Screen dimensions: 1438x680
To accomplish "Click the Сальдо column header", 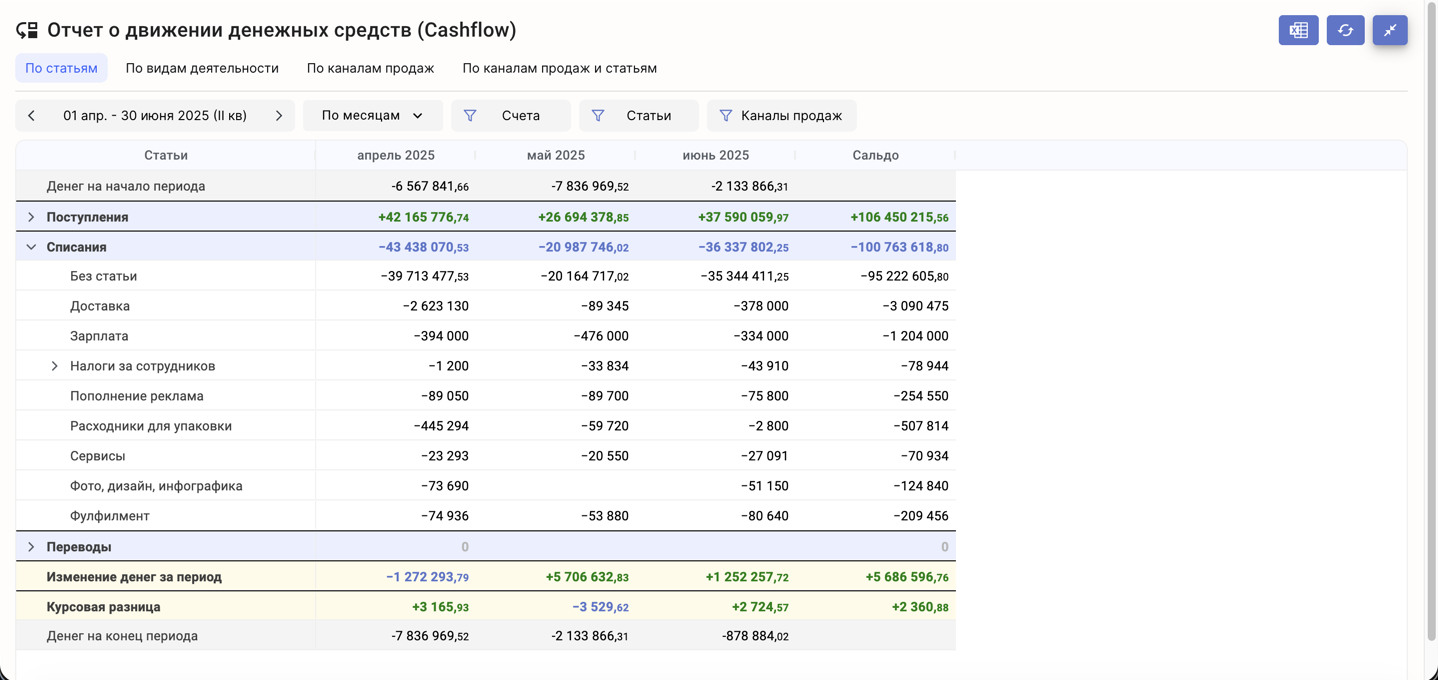I will coord(875,155).
